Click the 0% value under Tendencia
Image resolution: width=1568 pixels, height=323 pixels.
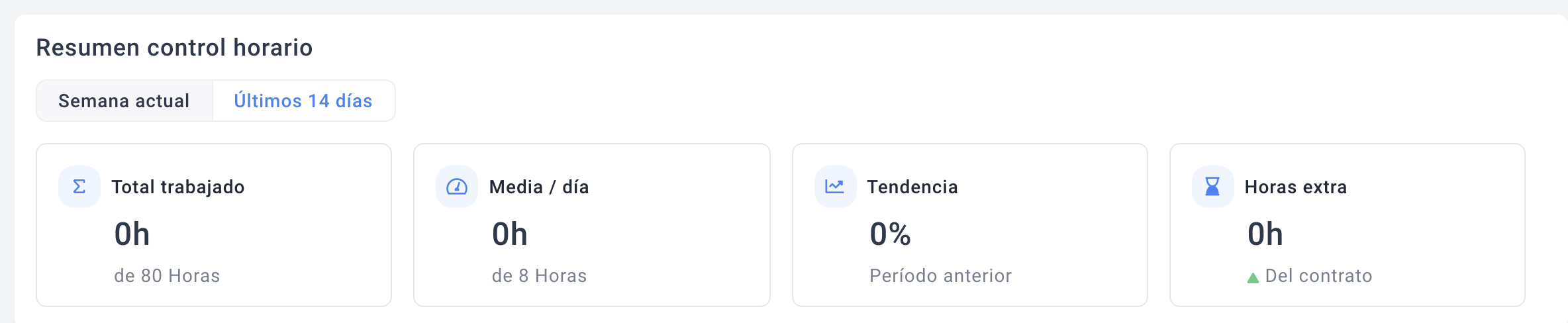click(x=891, y=234)
